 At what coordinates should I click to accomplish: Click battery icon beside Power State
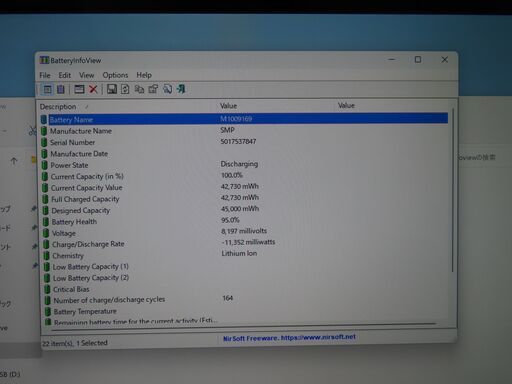point(45,165)
